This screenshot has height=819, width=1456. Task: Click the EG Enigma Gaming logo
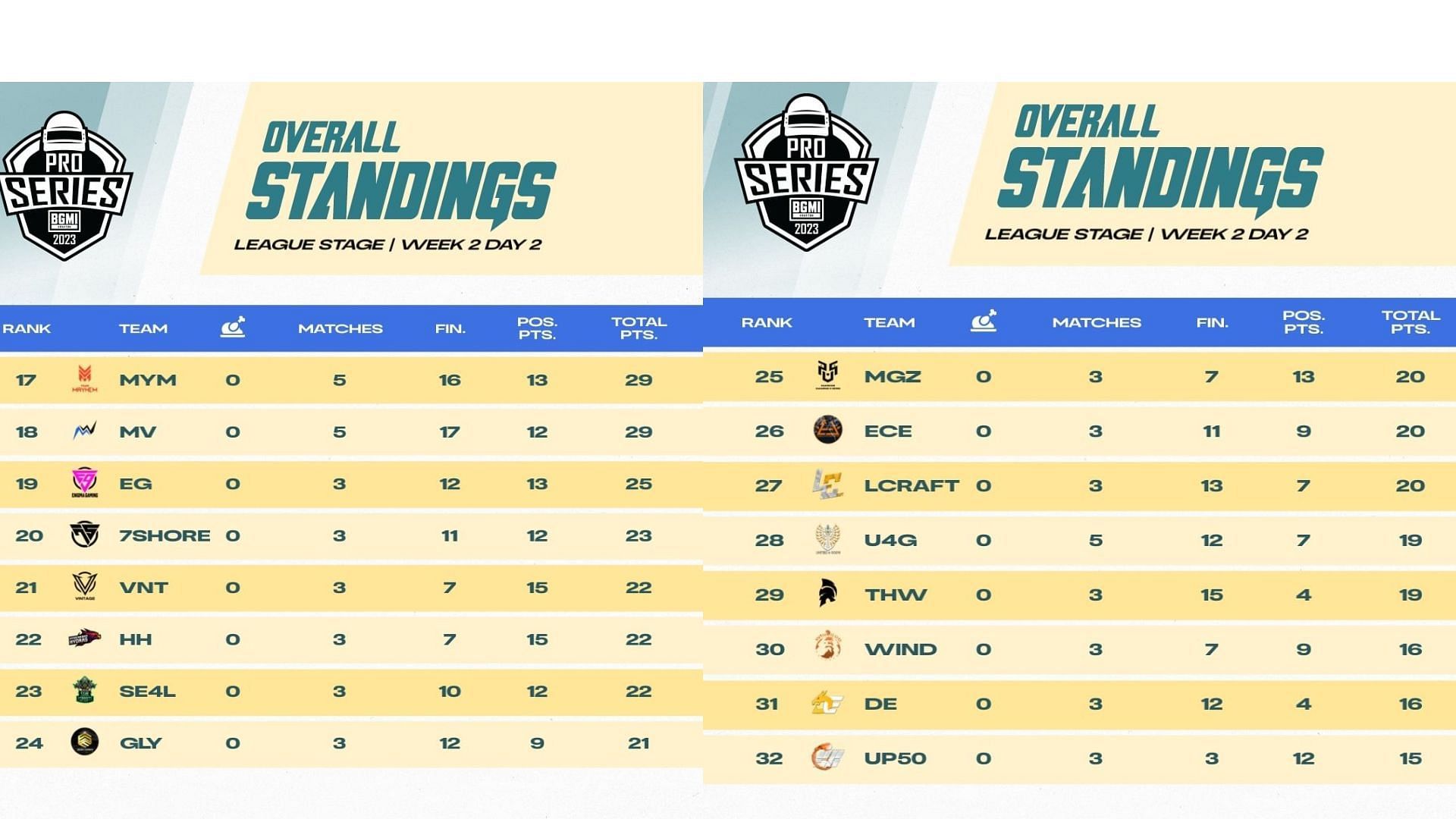(84, 483)
